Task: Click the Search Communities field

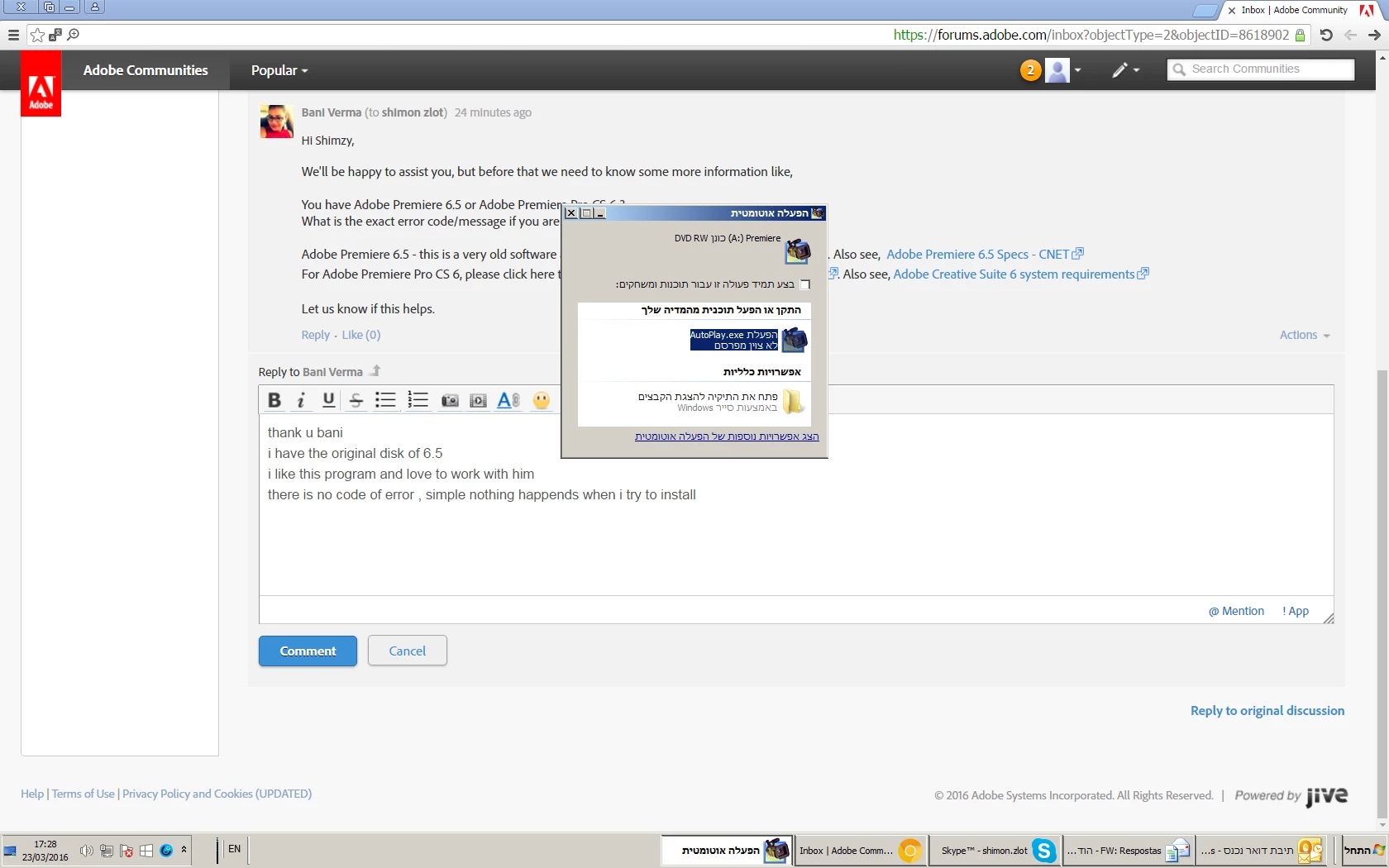Action: pos(1261,69)
